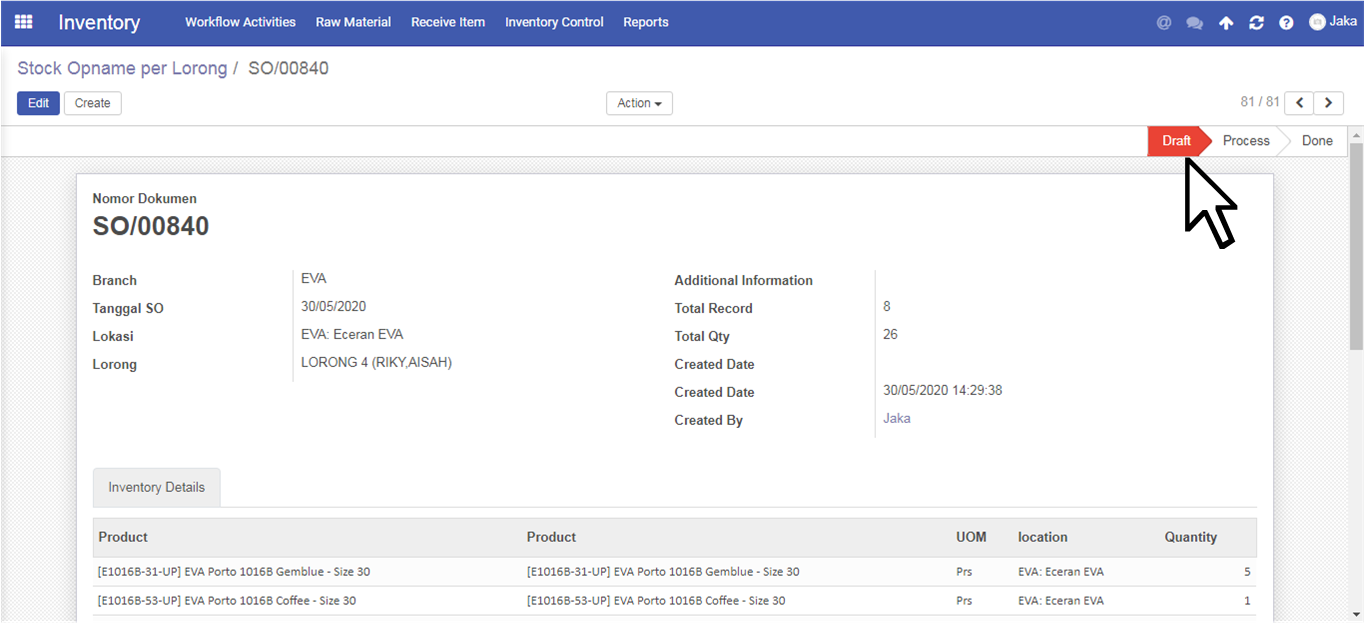The height and width of the screenshot is (623, 1365).
Task: Open the Jaka link under Created By
Action: coord(897,419)
